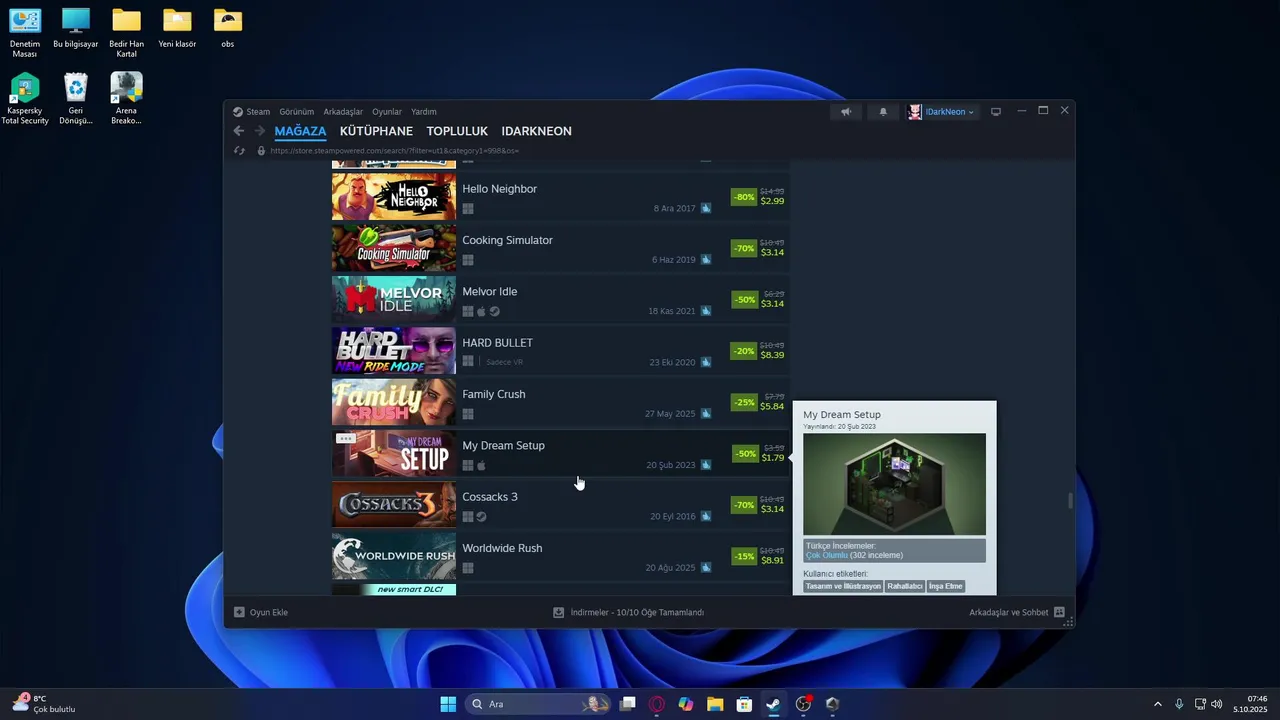Click the IDarkNeon profile avatar

[915, 112]
